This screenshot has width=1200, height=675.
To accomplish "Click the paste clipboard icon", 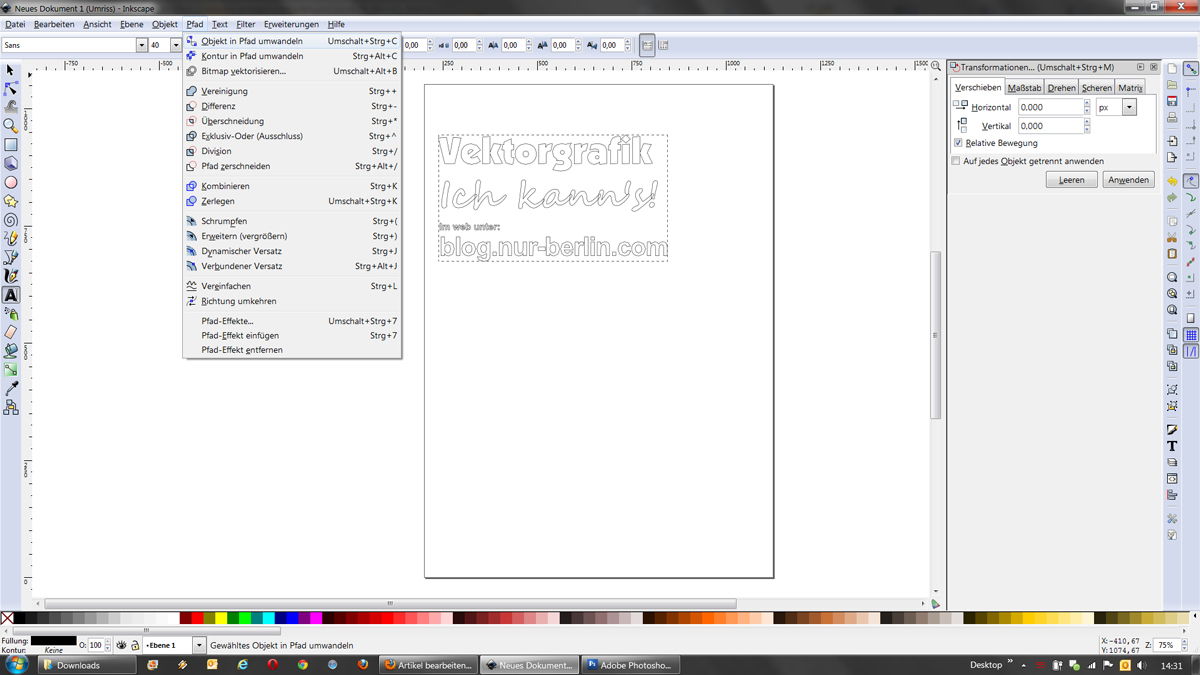I will (x=1172, y=253).
